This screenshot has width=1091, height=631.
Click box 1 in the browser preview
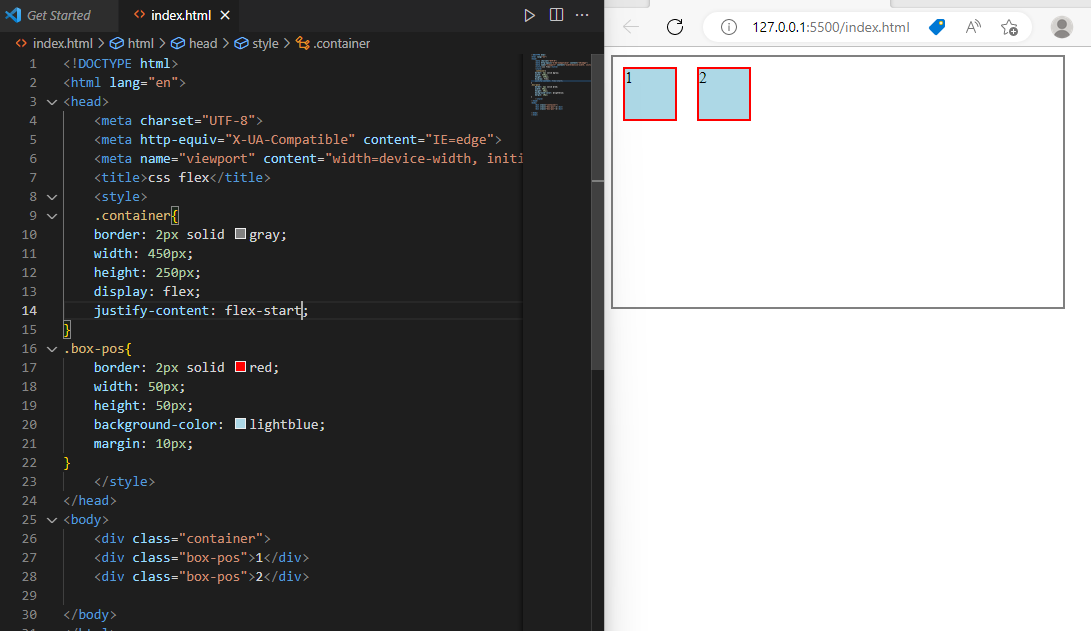[x=650, y=94]
